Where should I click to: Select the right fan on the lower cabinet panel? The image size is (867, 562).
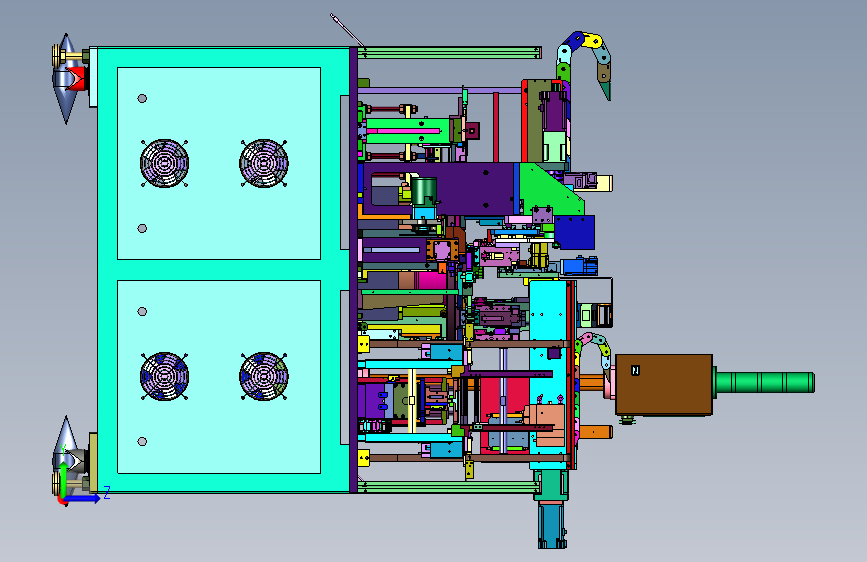[264, 376]
